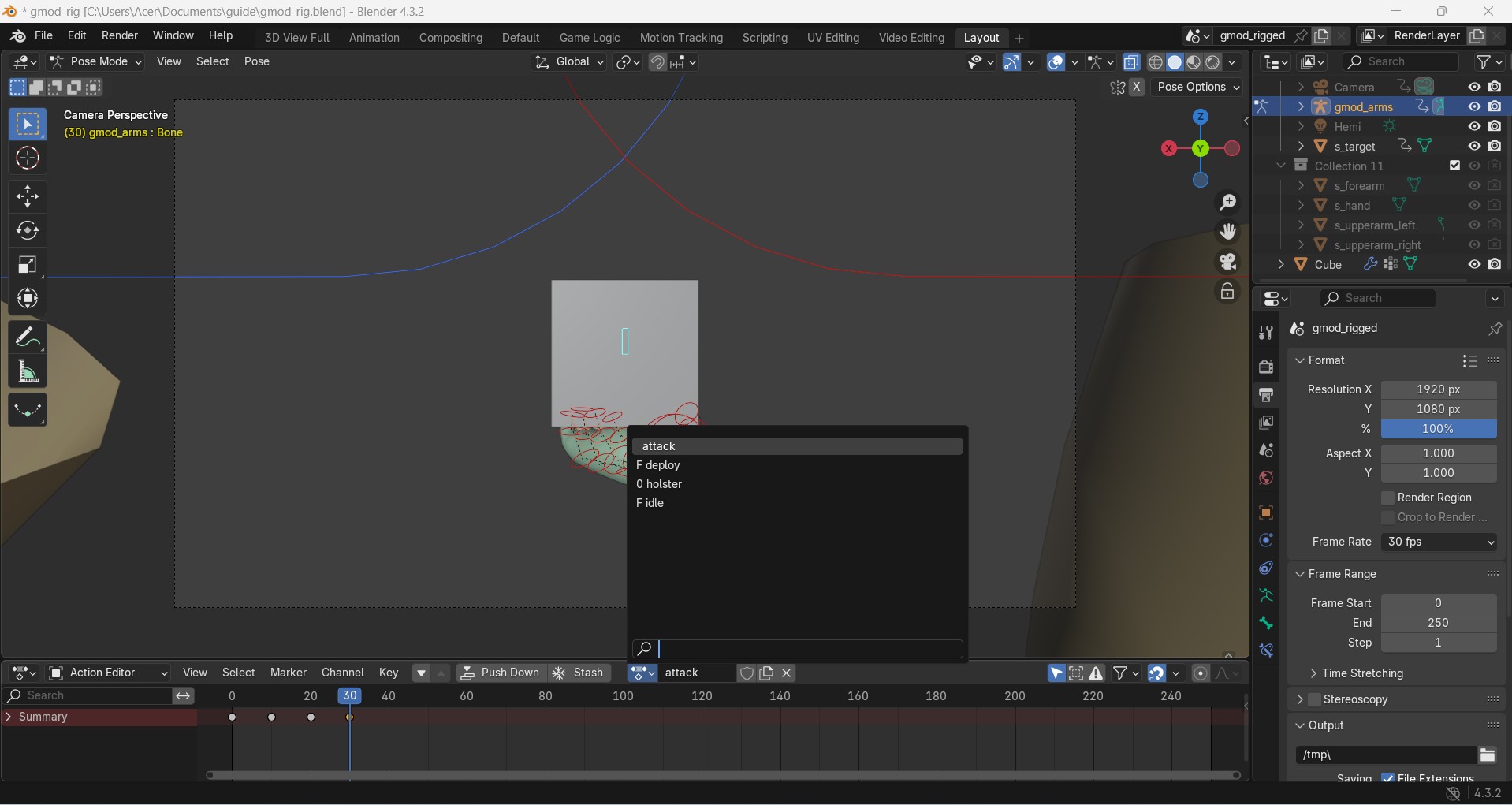Viewport: 1512px width, 805px height.
Task: Select the Measure ruler tool
Action: pyautogui.click(x=28, y=372)
